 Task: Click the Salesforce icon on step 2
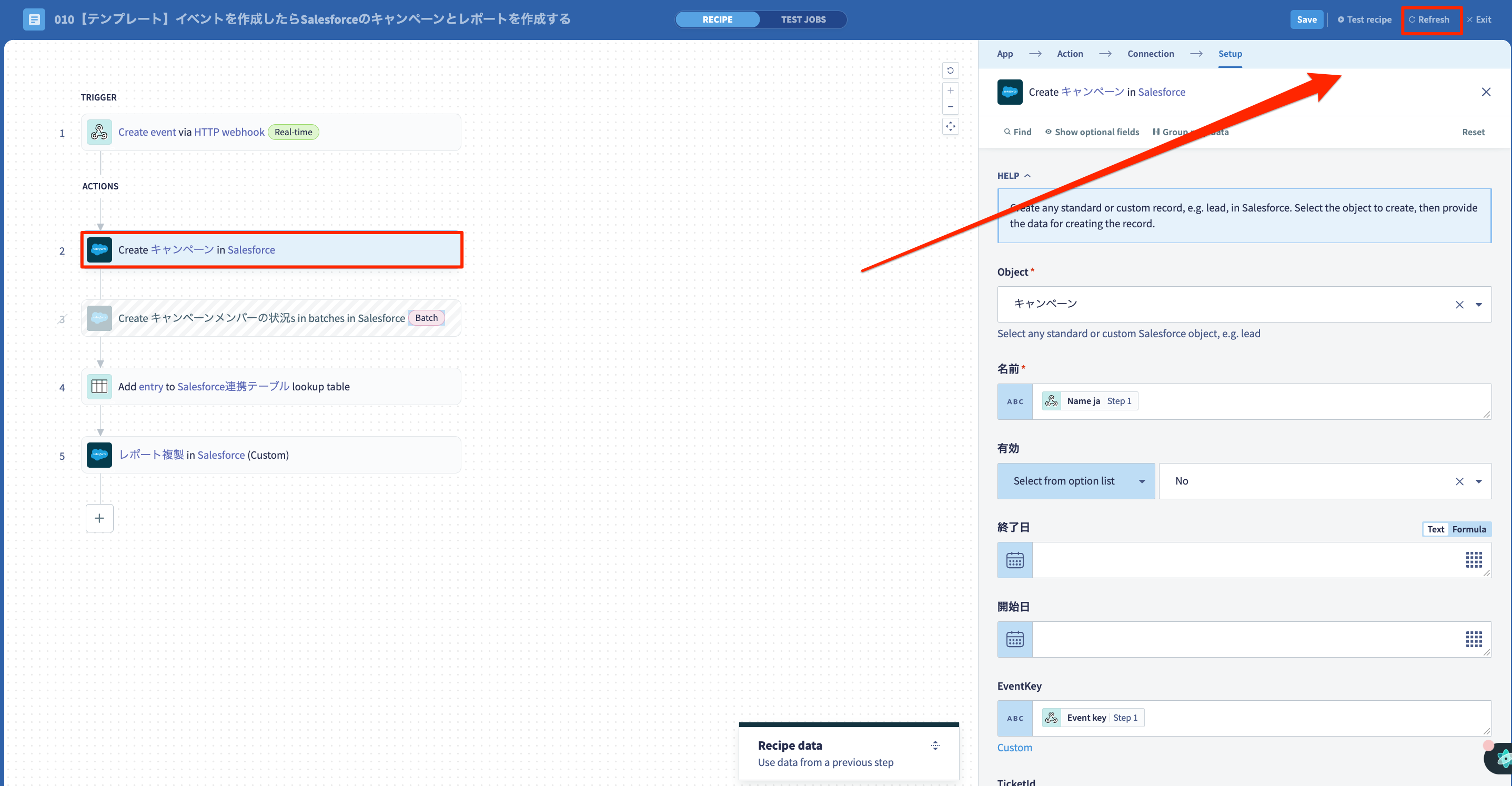[99, 249]
